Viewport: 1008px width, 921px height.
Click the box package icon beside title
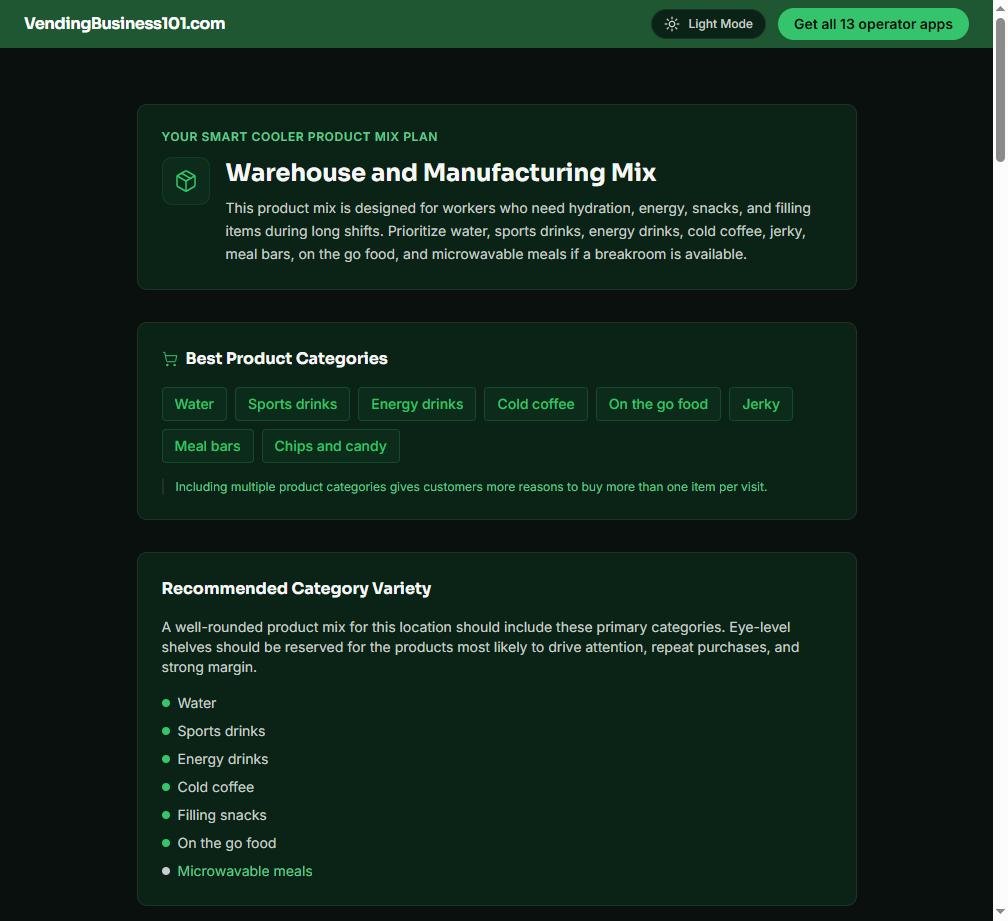coord(186,181)
